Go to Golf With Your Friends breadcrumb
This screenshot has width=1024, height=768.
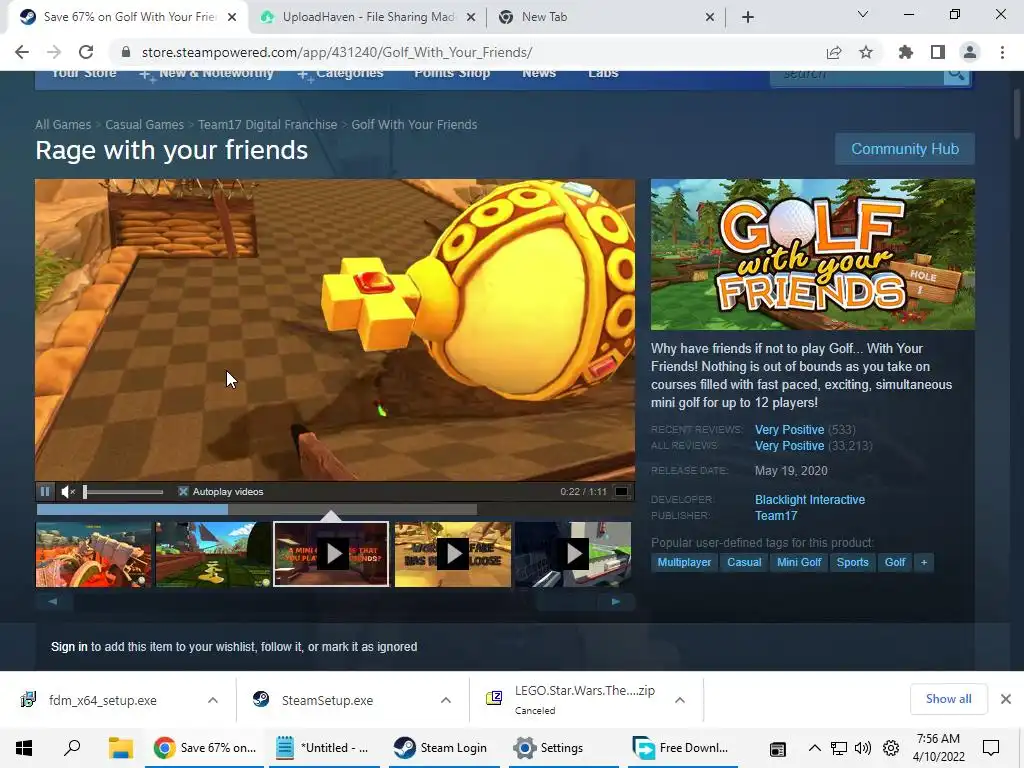[x=414, y=125]
